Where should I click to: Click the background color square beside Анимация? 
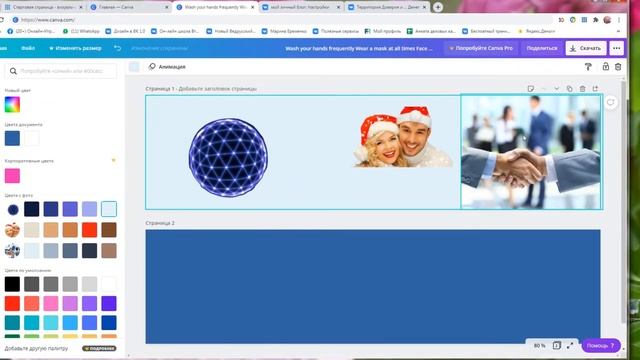pyautogui.click(x=134, y=67)
